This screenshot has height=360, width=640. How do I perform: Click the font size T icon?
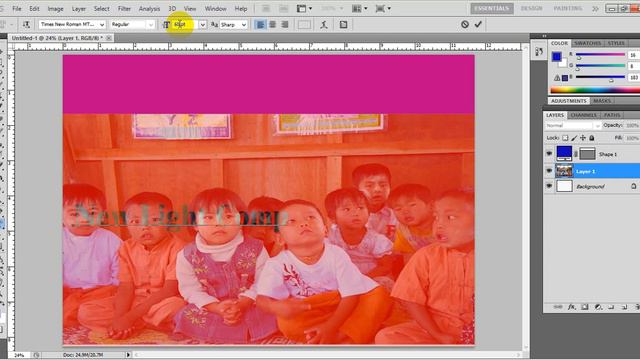pyautogui.click(x=166, y=24)
